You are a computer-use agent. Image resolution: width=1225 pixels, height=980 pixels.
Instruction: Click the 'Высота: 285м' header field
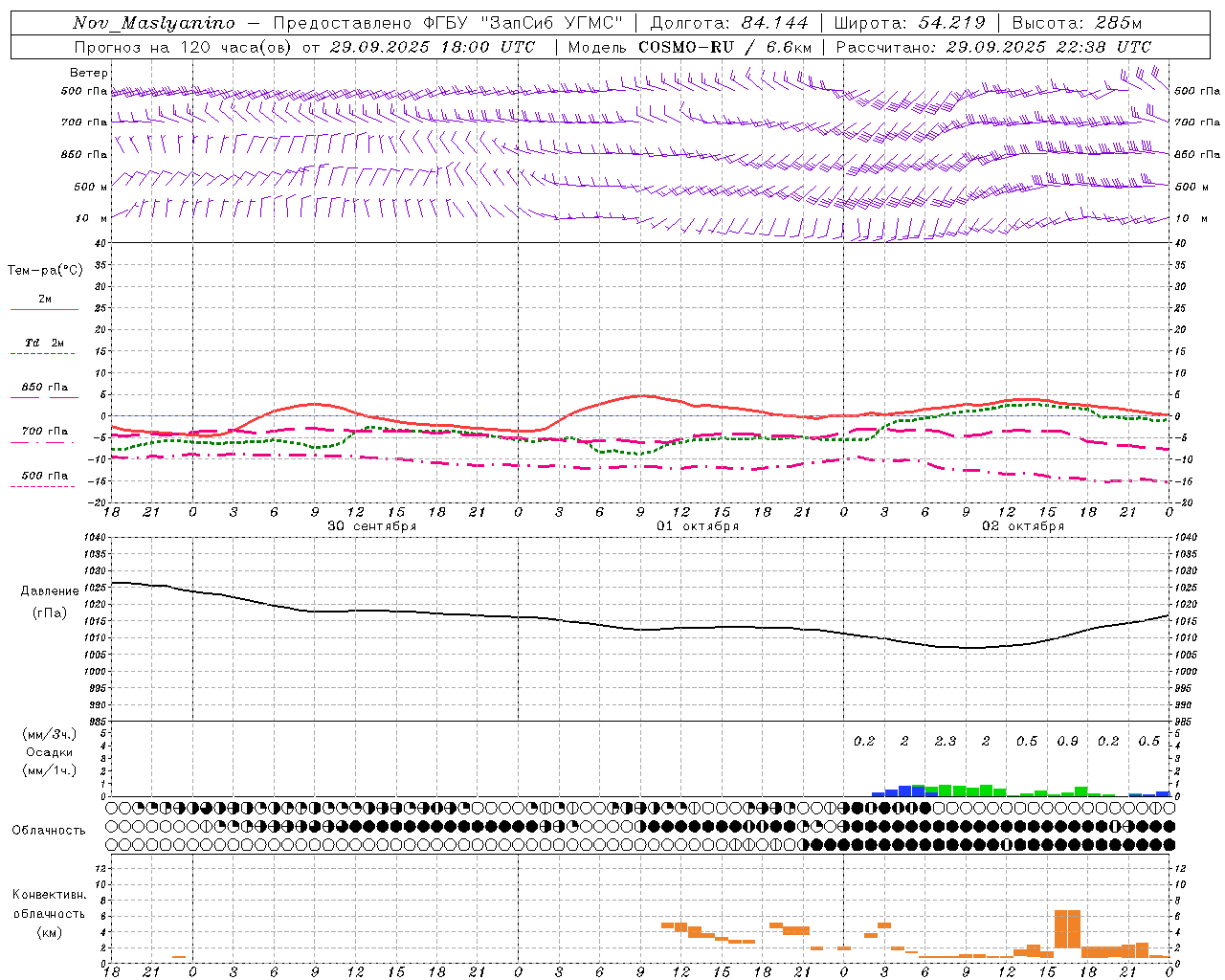1077,23
